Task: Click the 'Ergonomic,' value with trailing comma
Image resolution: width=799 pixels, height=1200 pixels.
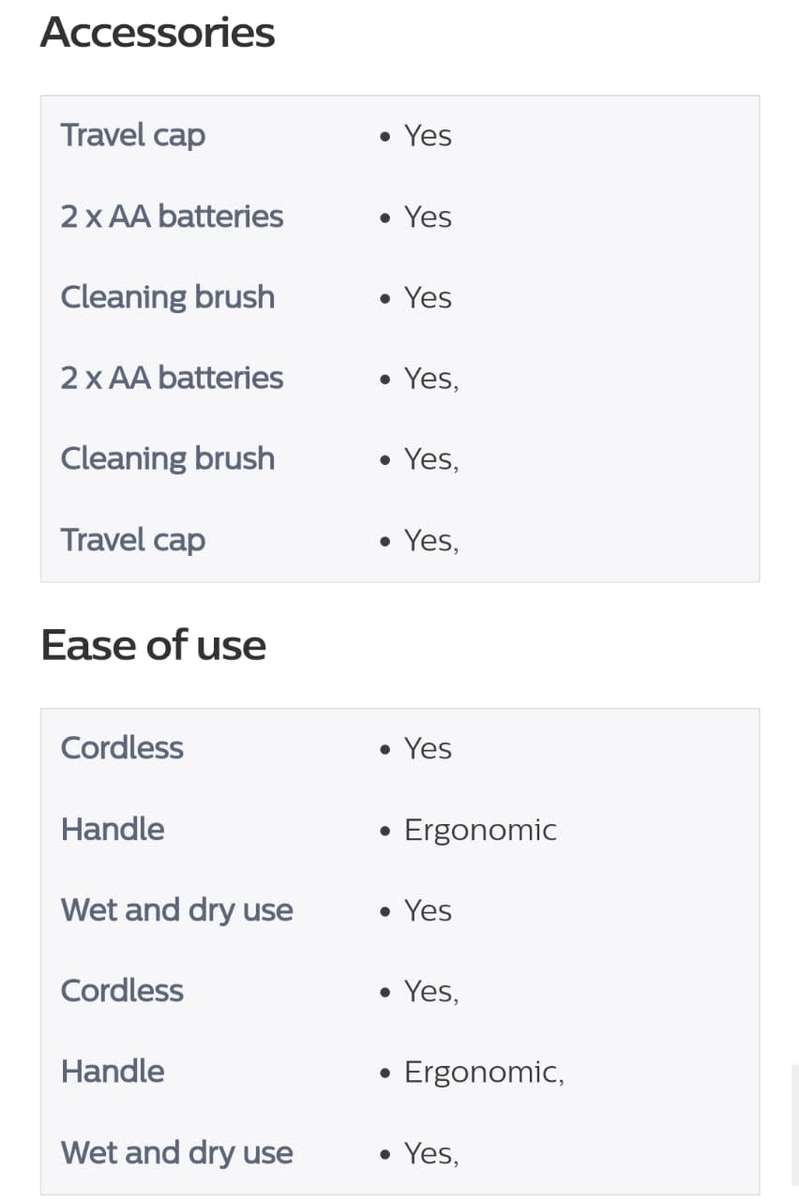Action: click(x=484, y=1073)
